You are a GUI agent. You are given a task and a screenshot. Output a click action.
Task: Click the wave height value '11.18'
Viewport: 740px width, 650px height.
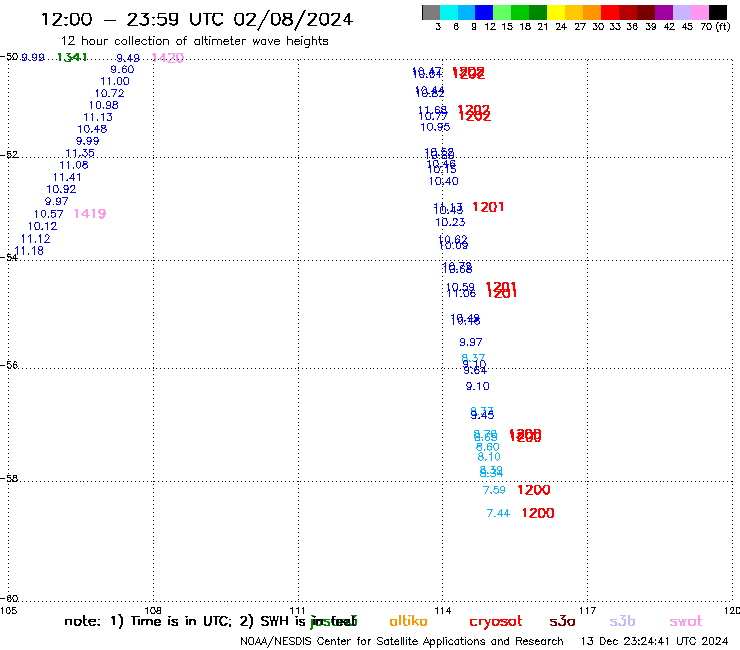coord(29,251)
